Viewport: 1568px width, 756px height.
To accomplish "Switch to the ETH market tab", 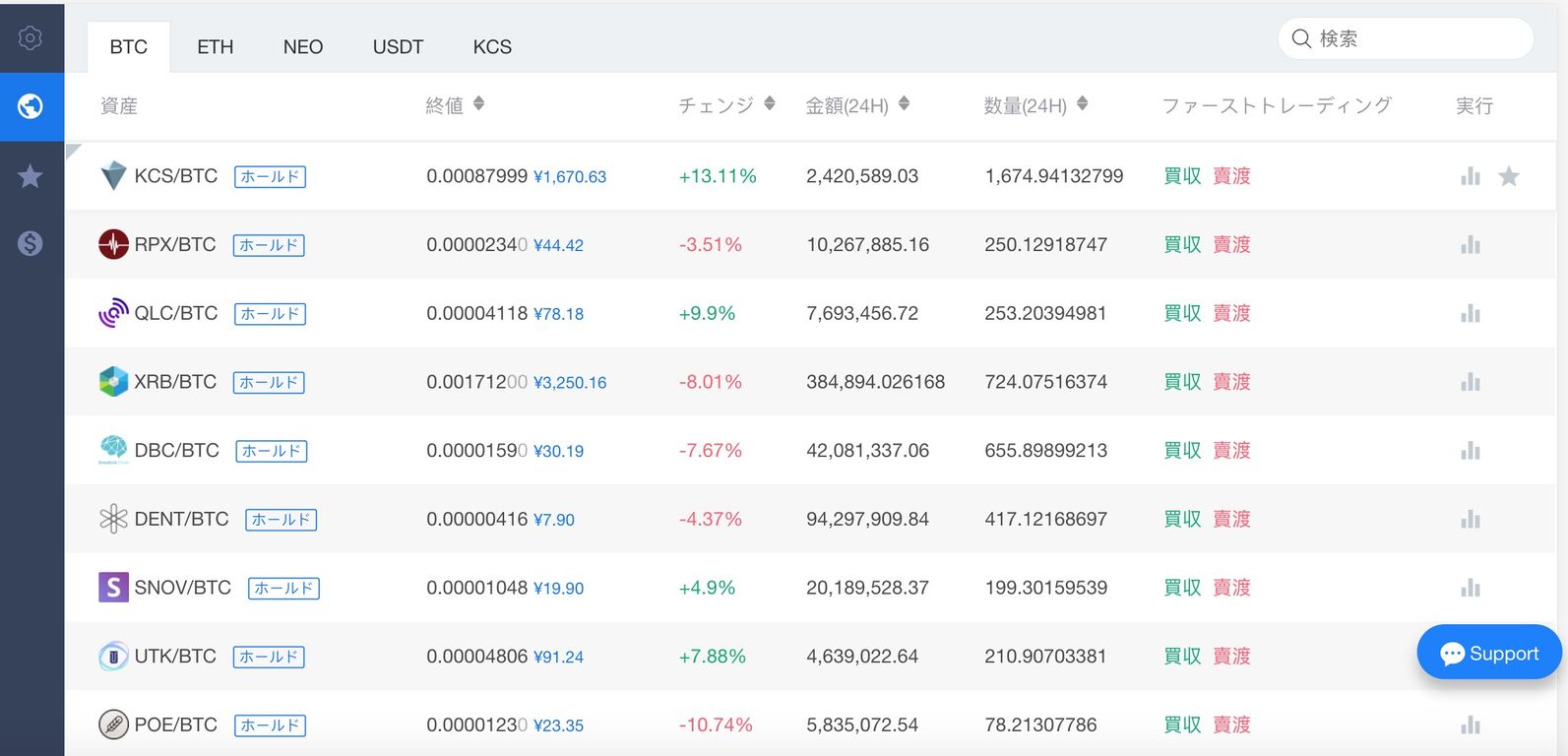I will (x=216, y=47).
